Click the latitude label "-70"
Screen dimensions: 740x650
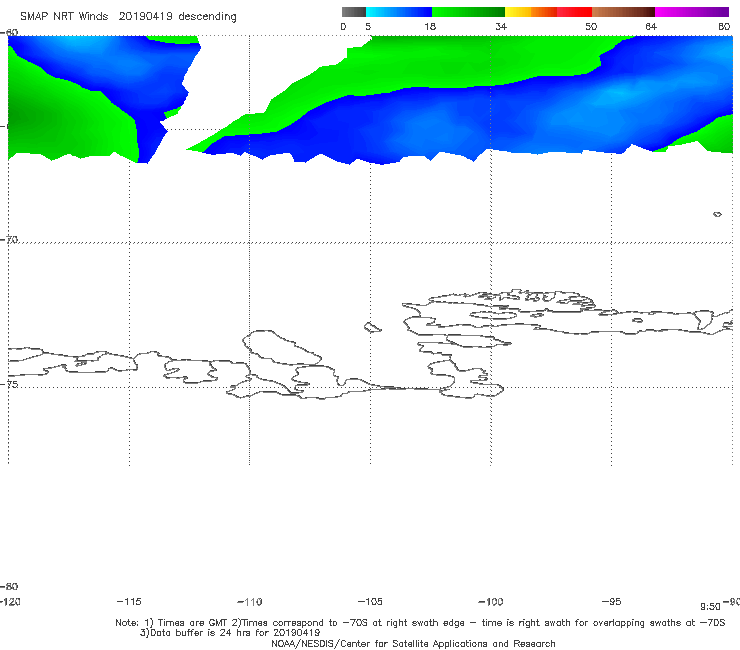(9, 240)
